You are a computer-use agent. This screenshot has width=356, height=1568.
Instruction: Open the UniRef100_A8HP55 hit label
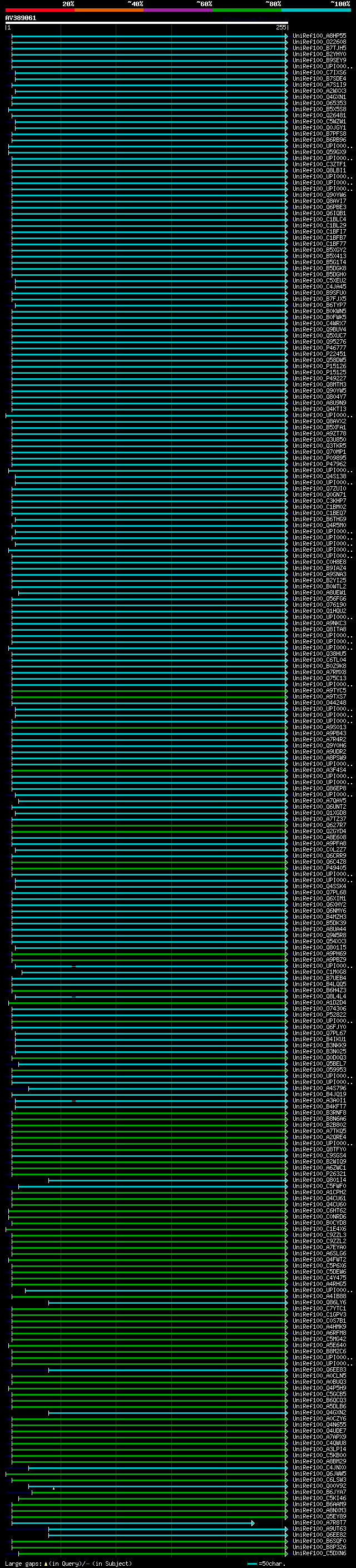pos(319,36)
